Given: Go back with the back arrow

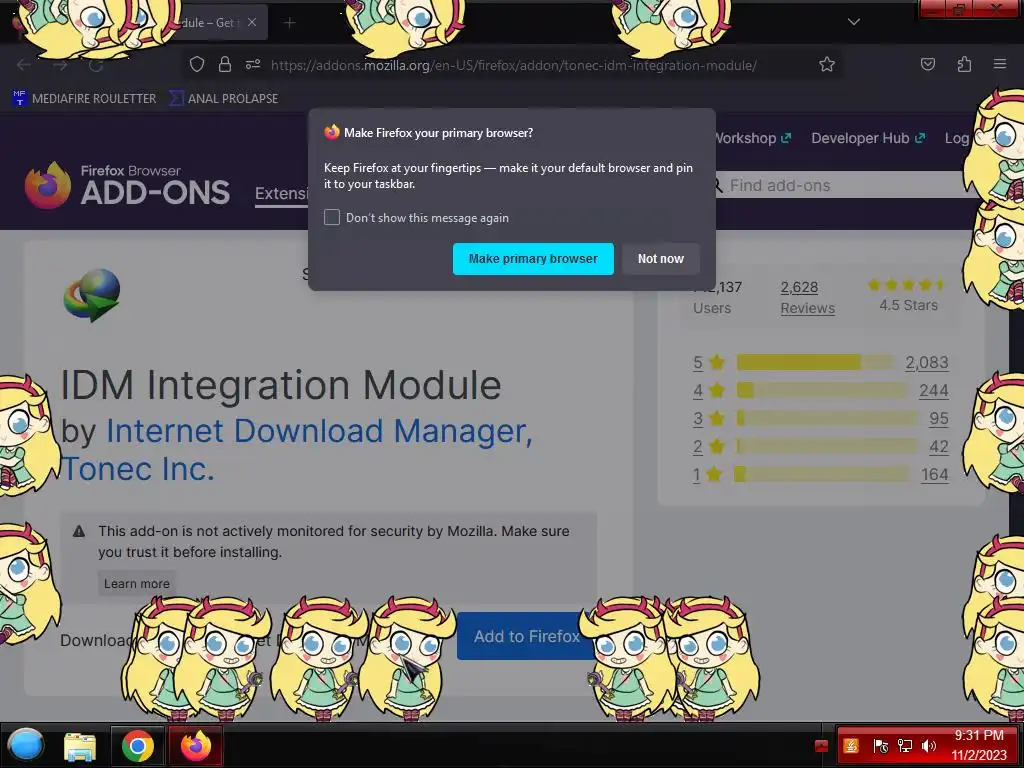Looking at the screenshot, I should click(24, 65).
